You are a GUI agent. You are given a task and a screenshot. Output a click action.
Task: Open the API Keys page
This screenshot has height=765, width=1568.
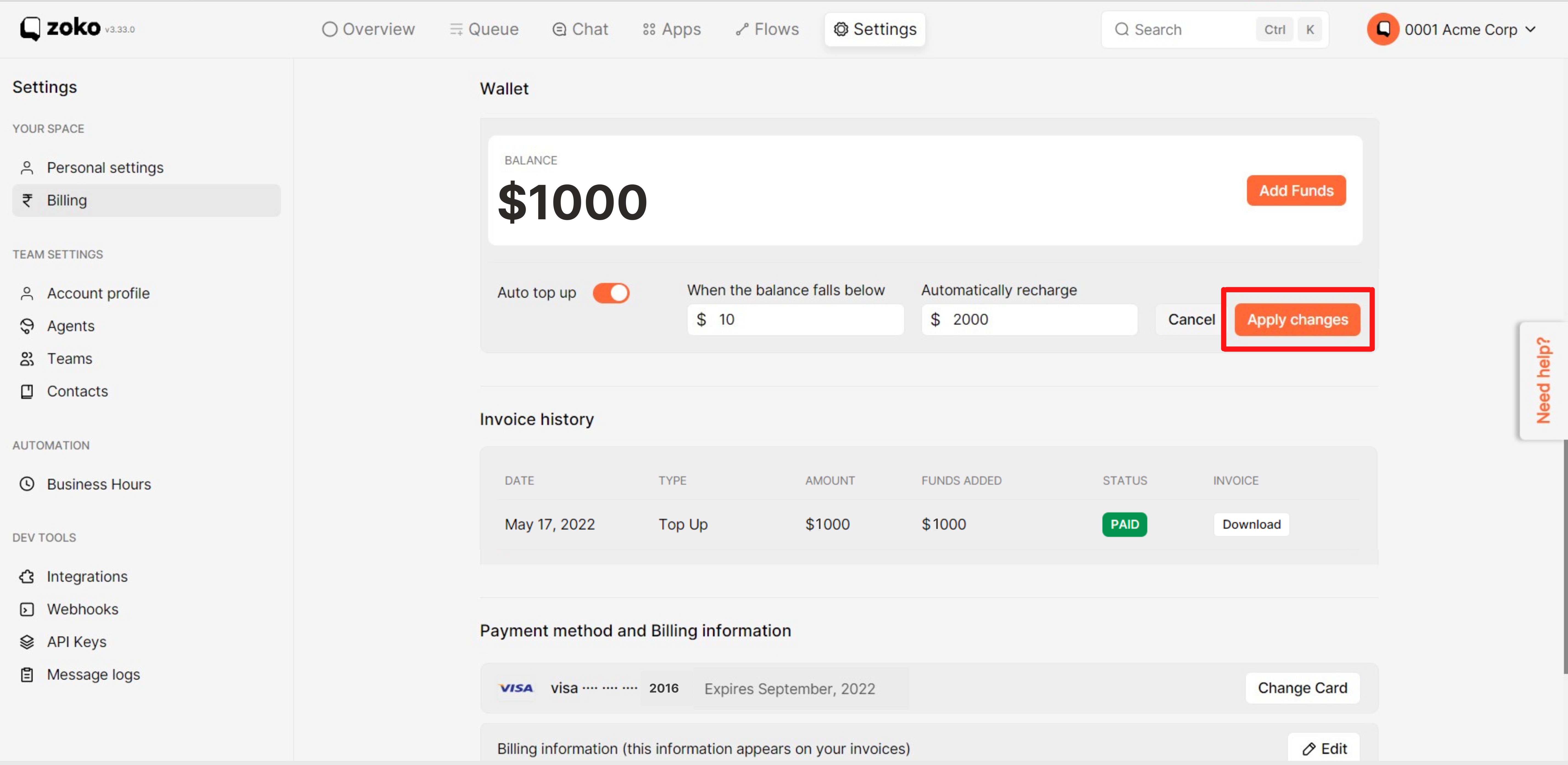[146, 642]
